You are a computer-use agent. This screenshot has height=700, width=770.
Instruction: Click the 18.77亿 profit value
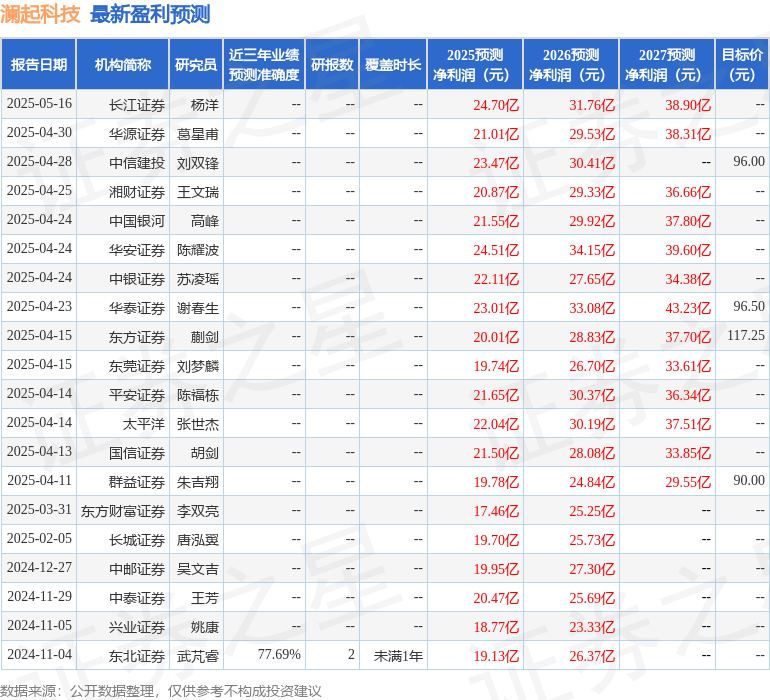[x=496, y=627]
